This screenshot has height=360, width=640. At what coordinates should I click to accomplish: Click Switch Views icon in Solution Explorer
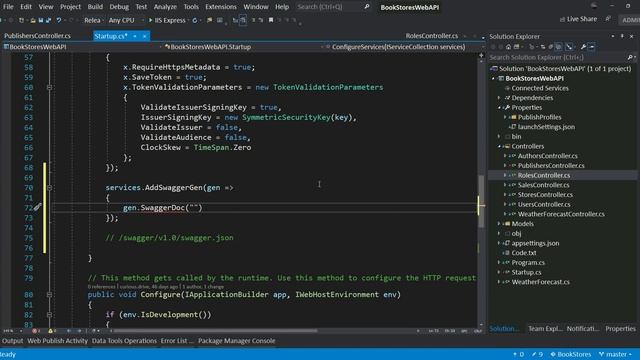[x=516, y=47]
